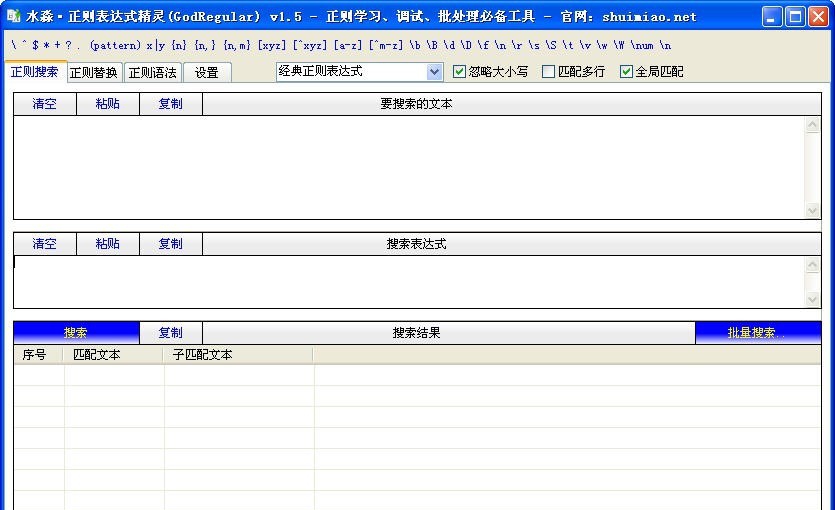Click 粘贴 for 要搜索的文本
Screen dimensions: 835x510
[x=108, y=104]
